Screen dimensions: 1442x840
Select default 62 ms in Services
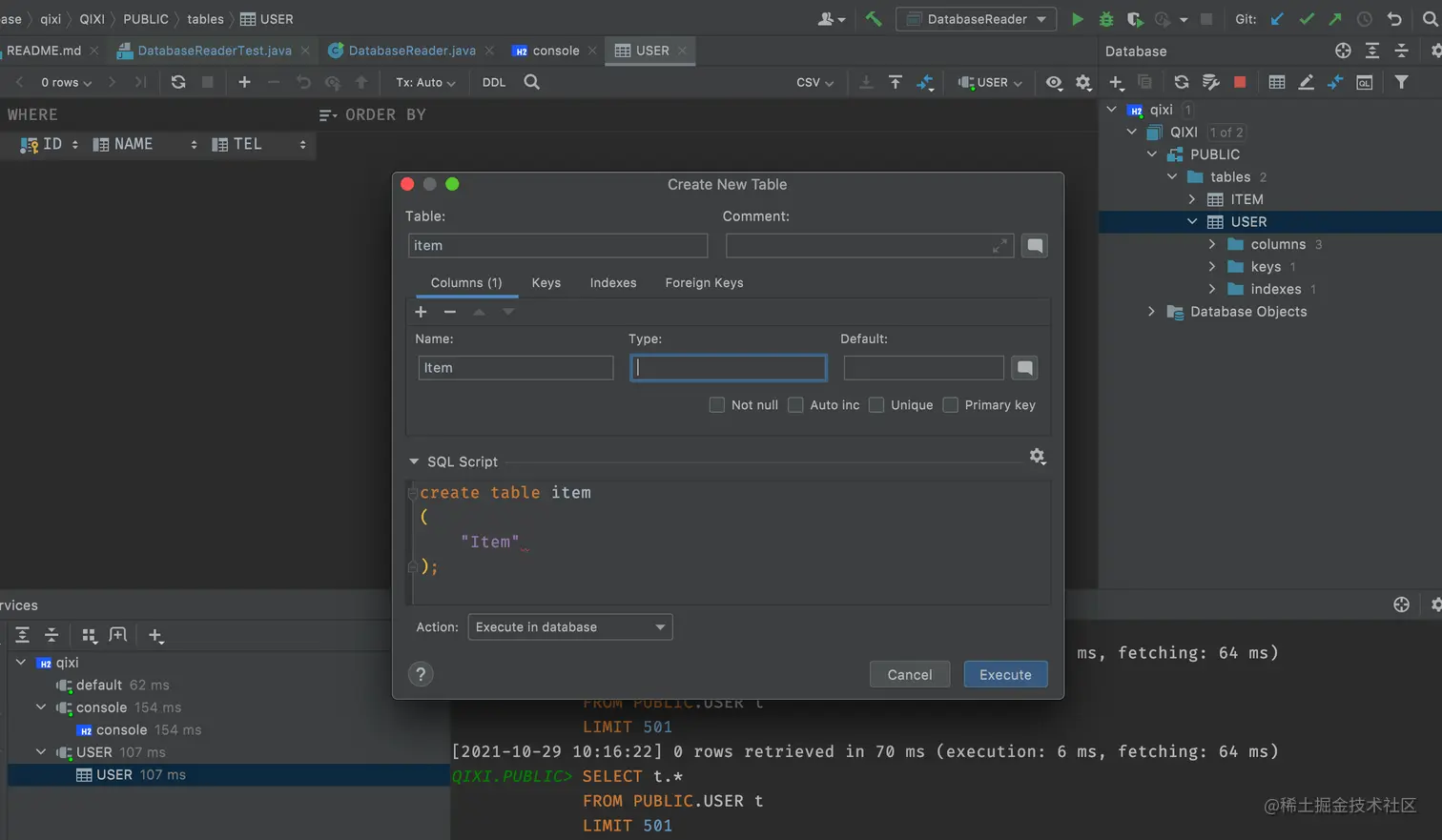pos(113,686)
